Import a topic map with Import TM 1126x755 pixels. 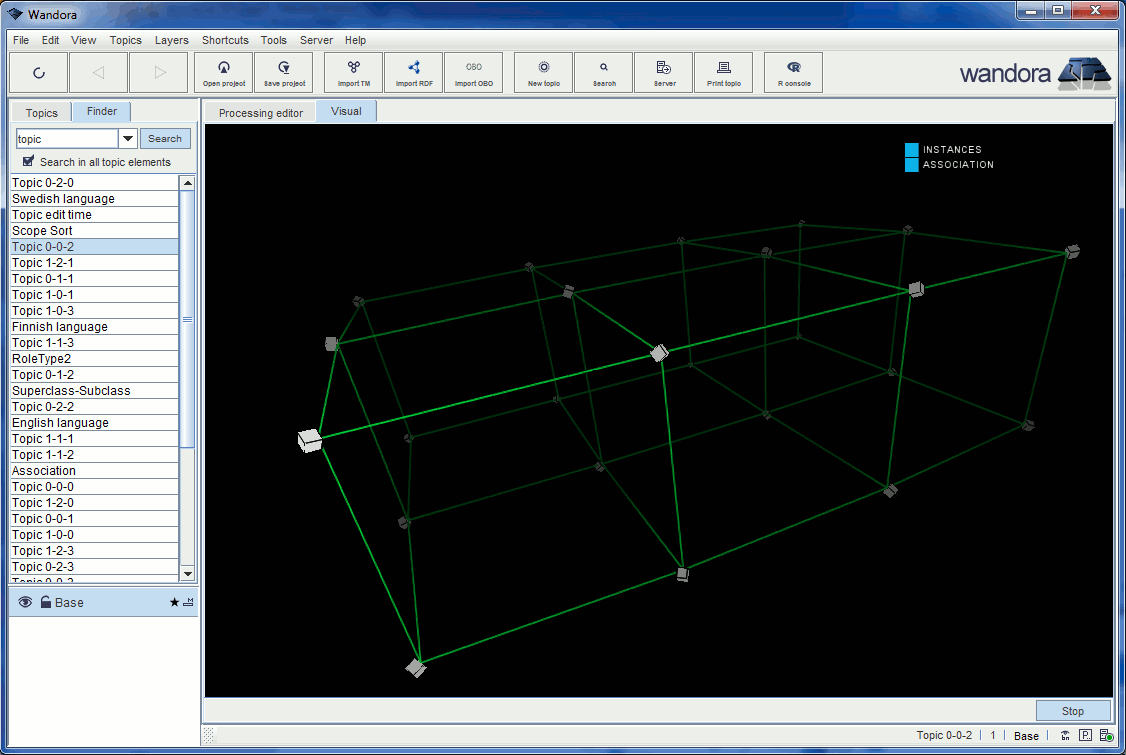coord(352,72)
